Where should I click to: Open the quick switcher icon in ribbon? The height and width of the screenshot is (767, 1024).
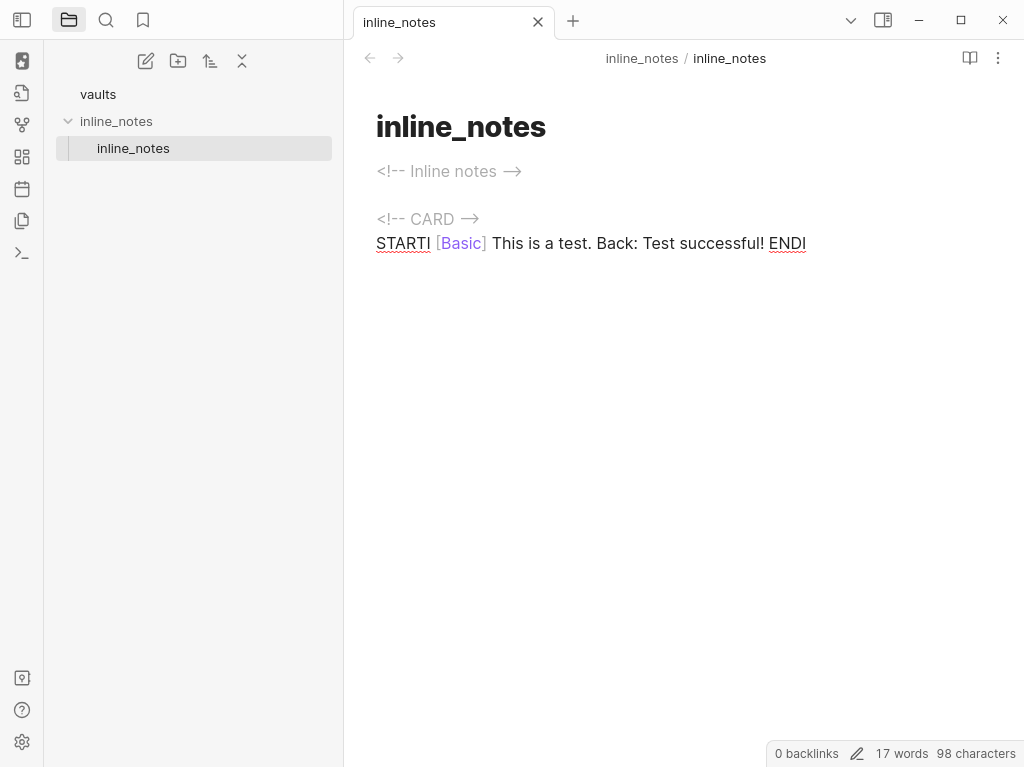click(22, 93)
